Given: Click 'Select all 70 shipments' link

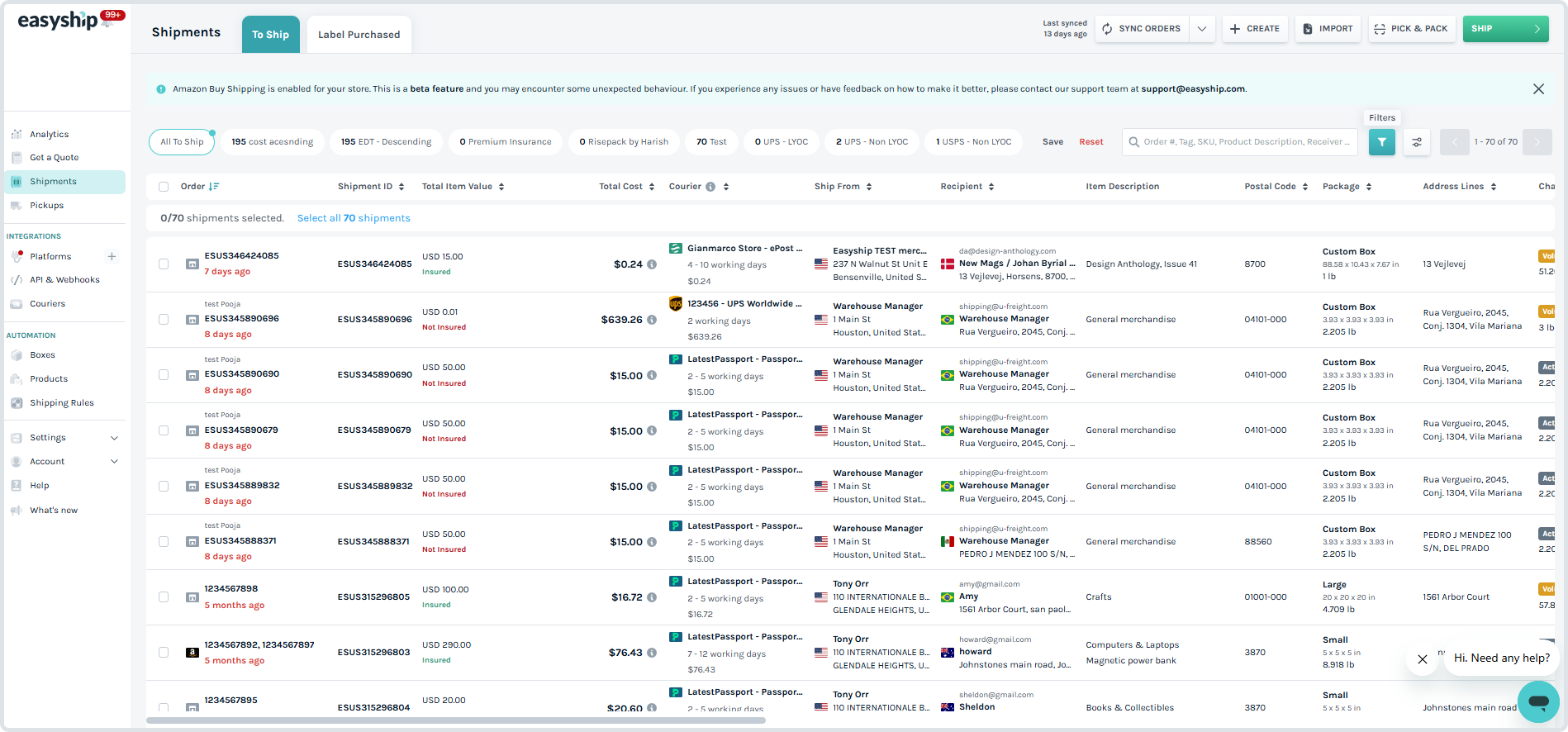Looking at the screenshot, I should coord(354,218).
